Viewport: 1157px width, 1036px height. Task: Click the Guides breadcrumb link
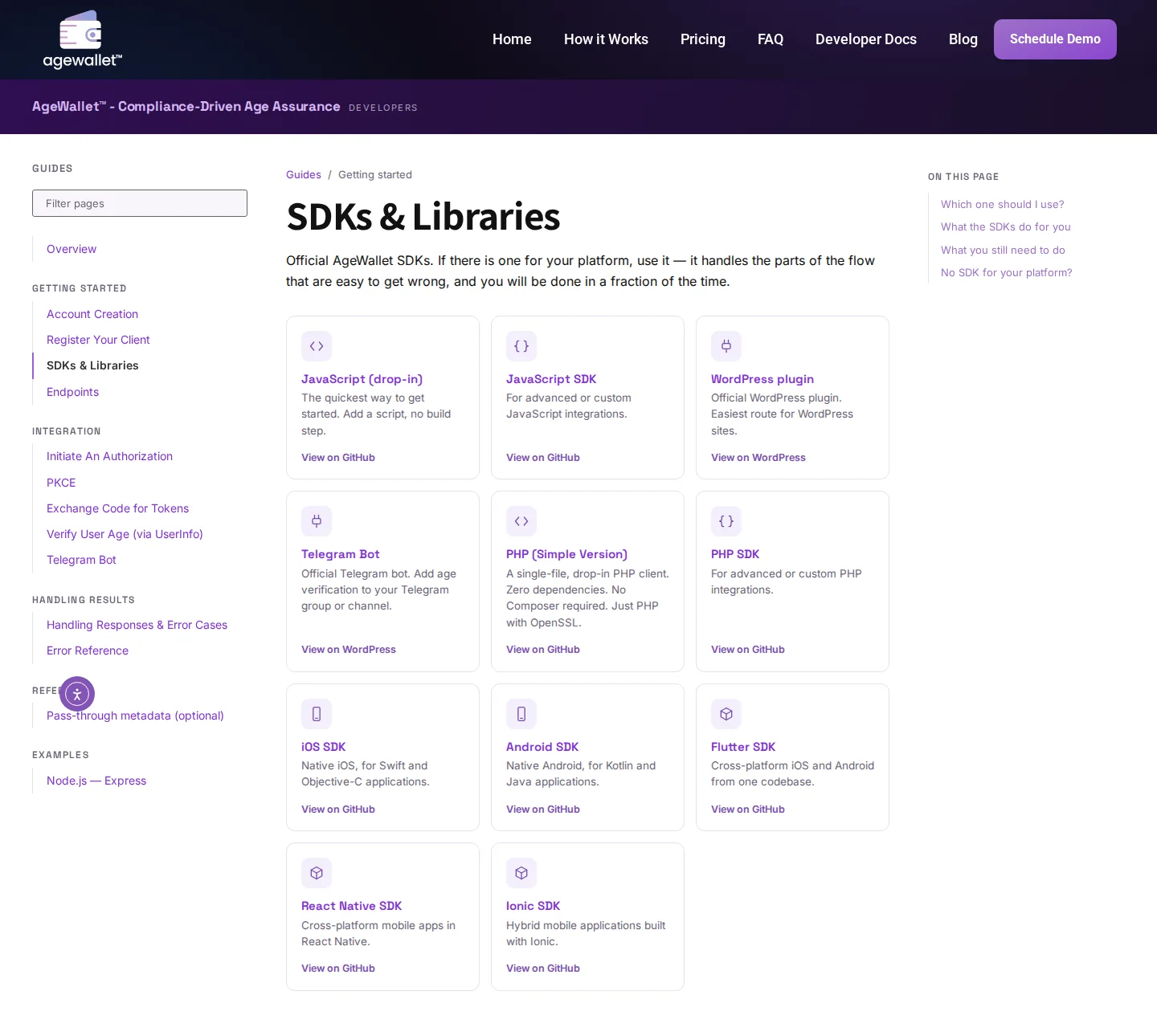304,174
